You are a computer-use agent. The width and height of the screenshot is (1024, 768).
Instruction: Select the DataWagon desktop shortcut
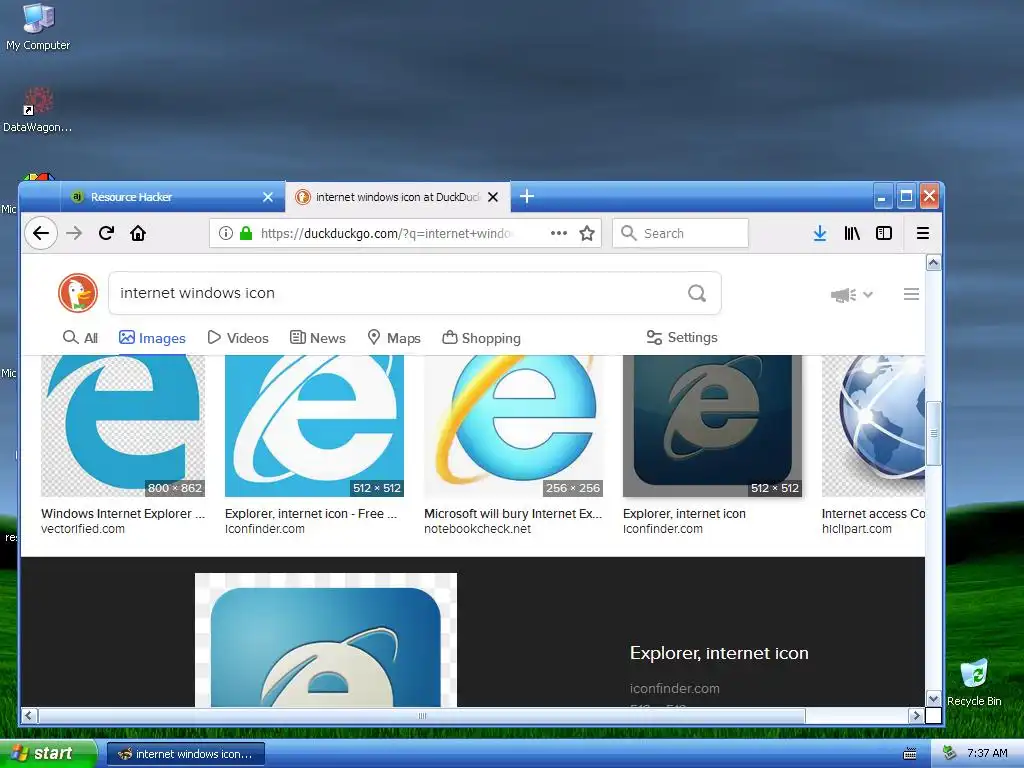[38, 110]
